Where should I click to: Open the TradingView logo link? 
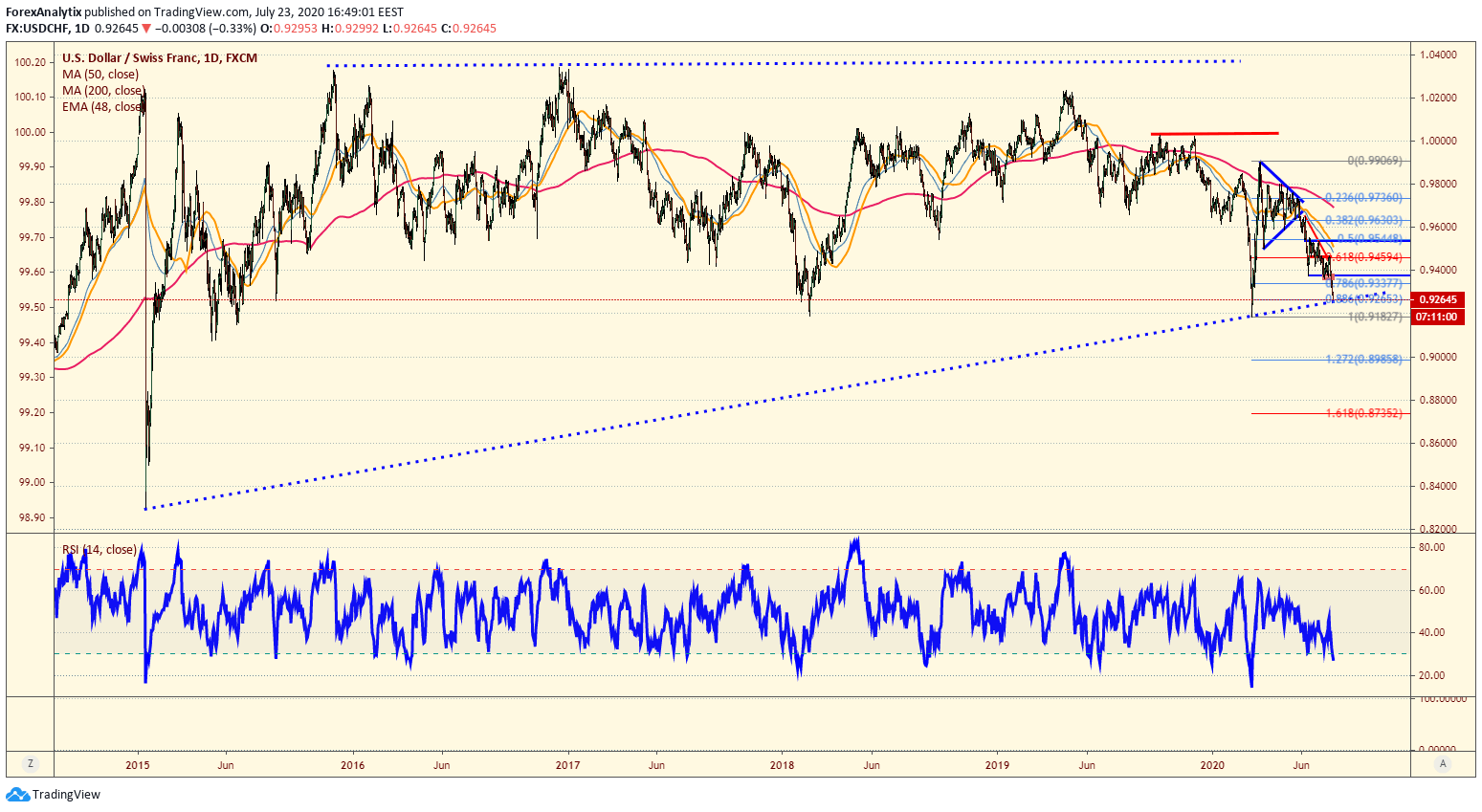point(53,795)
